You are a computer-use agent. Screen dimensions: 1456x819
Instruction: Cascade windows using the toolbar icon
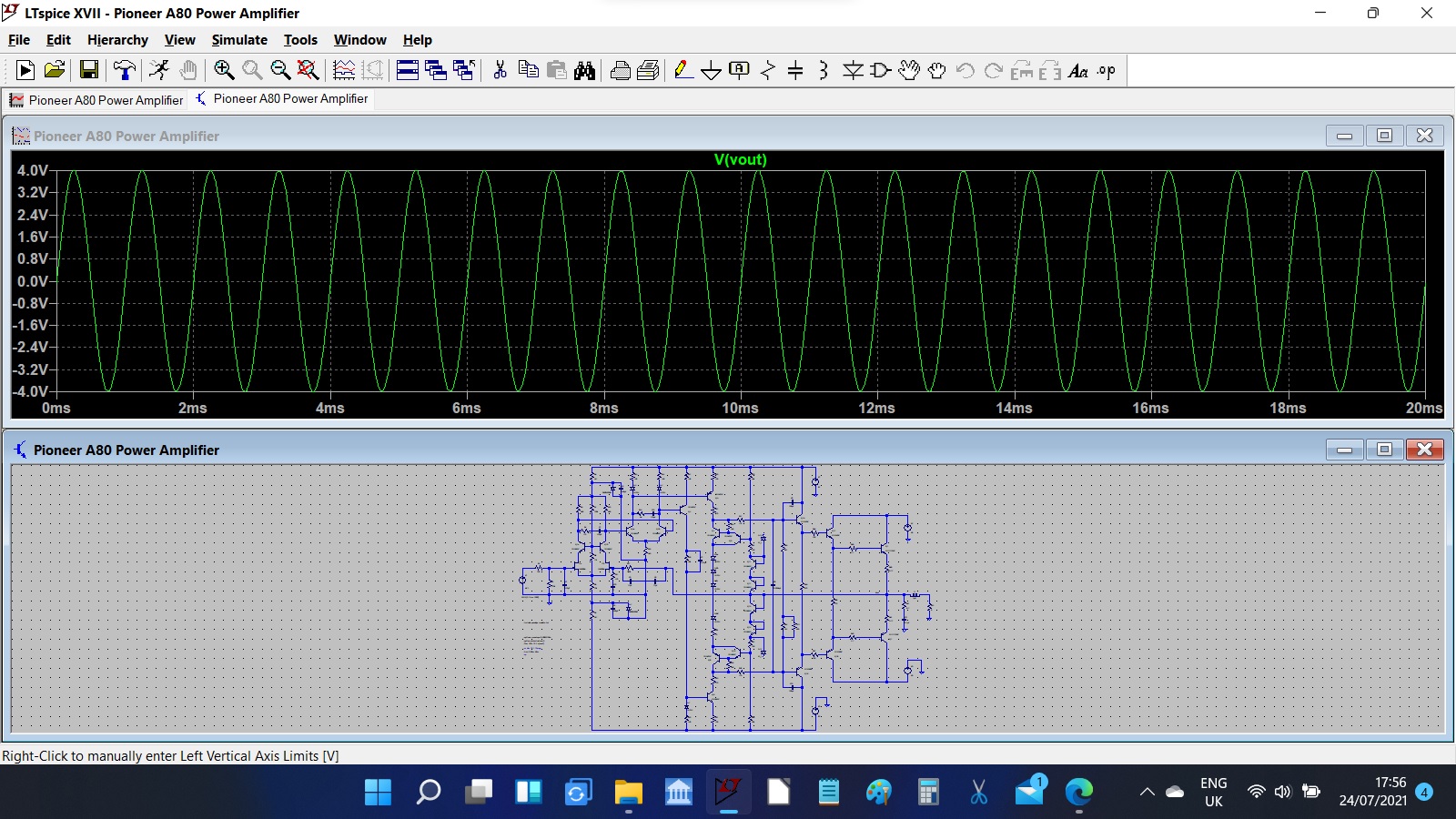click(x=436, y=70)
